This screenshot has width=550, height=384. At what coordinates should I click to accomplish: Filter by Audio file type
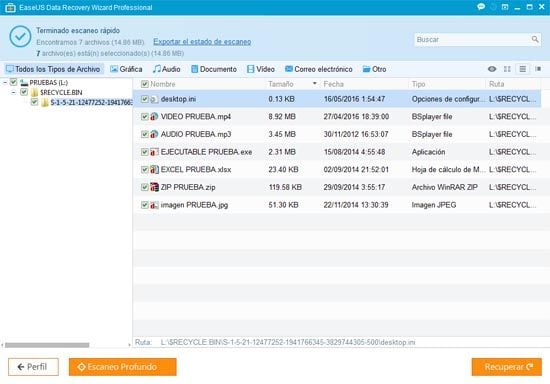pyautogui.click(x=167, y=69)
